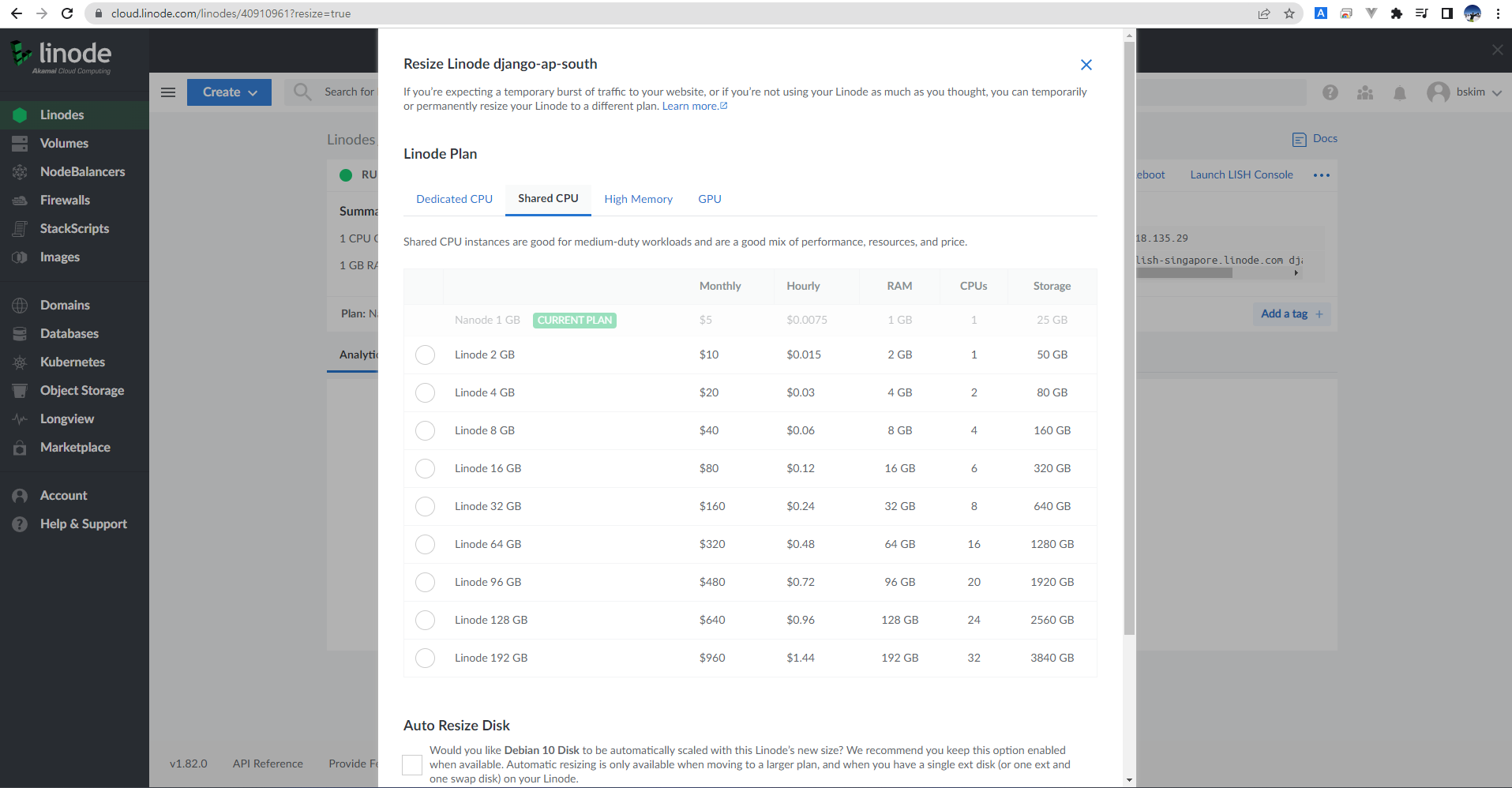Click the browser forward arrow

tap(42, 13)
